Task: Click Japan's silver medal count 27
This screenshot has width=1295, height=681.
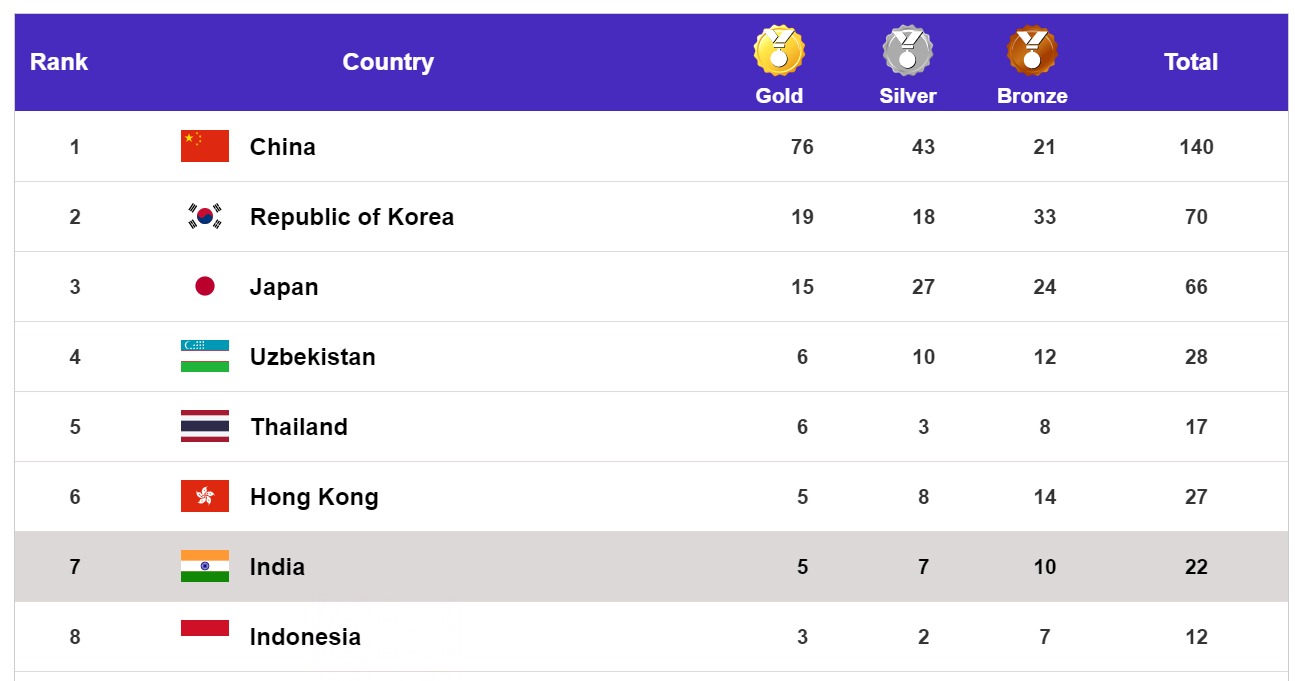Action: 923,287
